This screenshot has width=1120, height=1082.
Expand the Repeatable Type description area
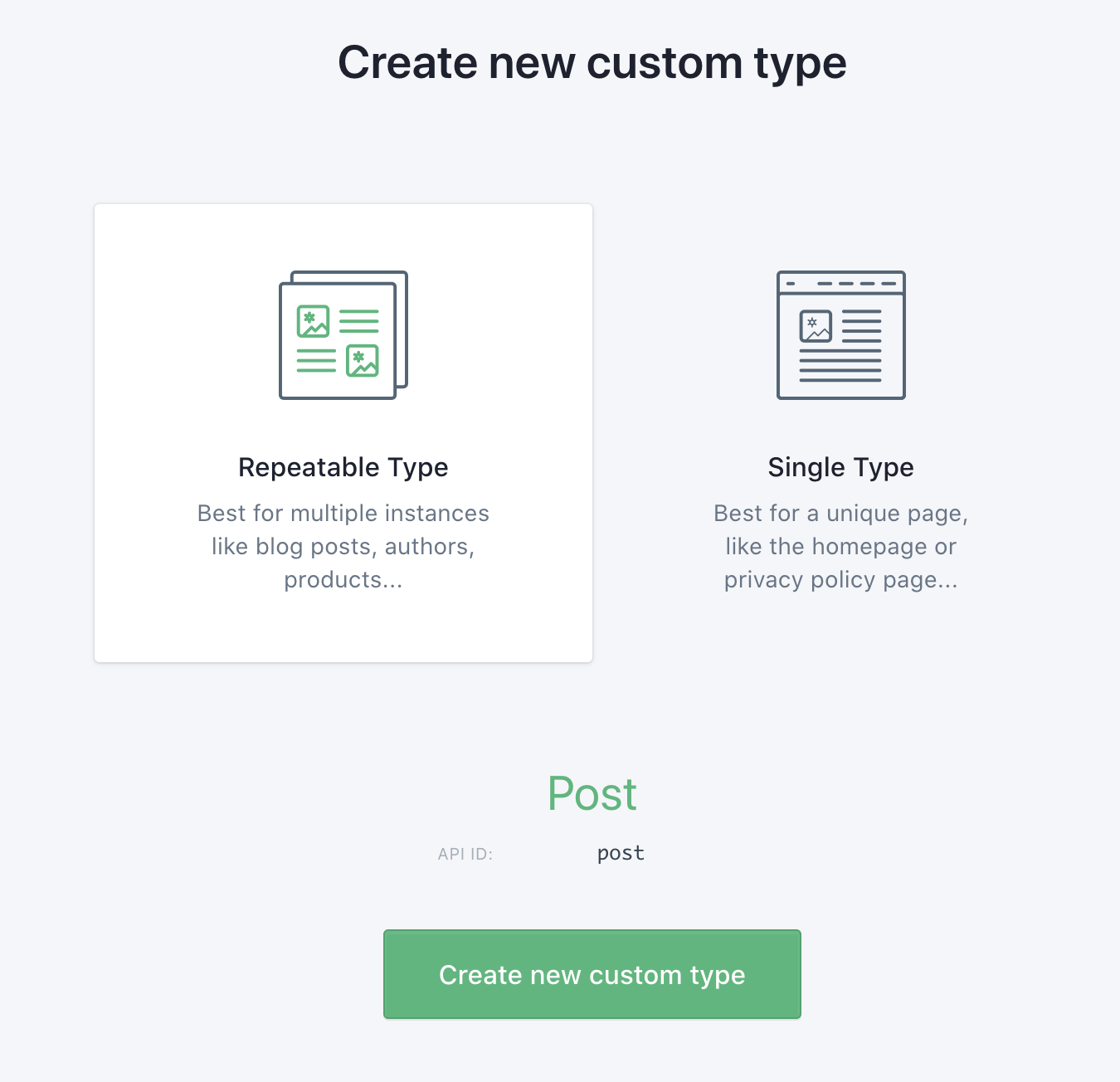point(343,546)
